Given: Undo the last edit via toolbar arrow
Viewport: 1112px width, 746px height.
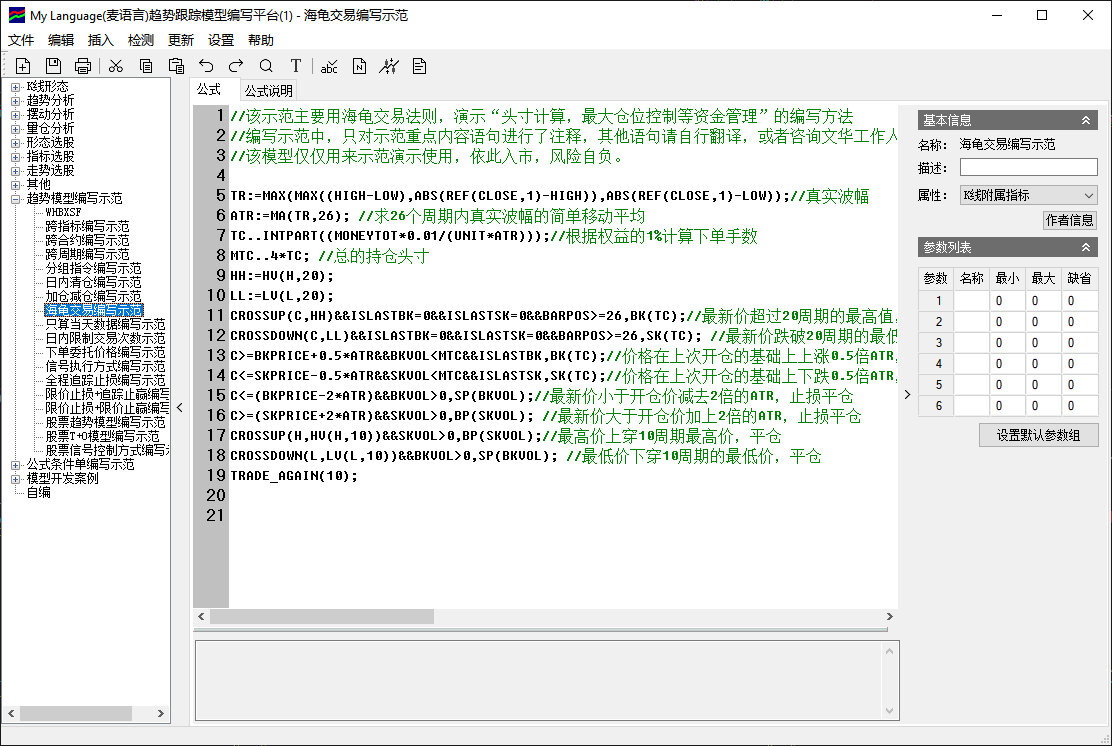Looking at the screenshot, I should pos(206,66).
